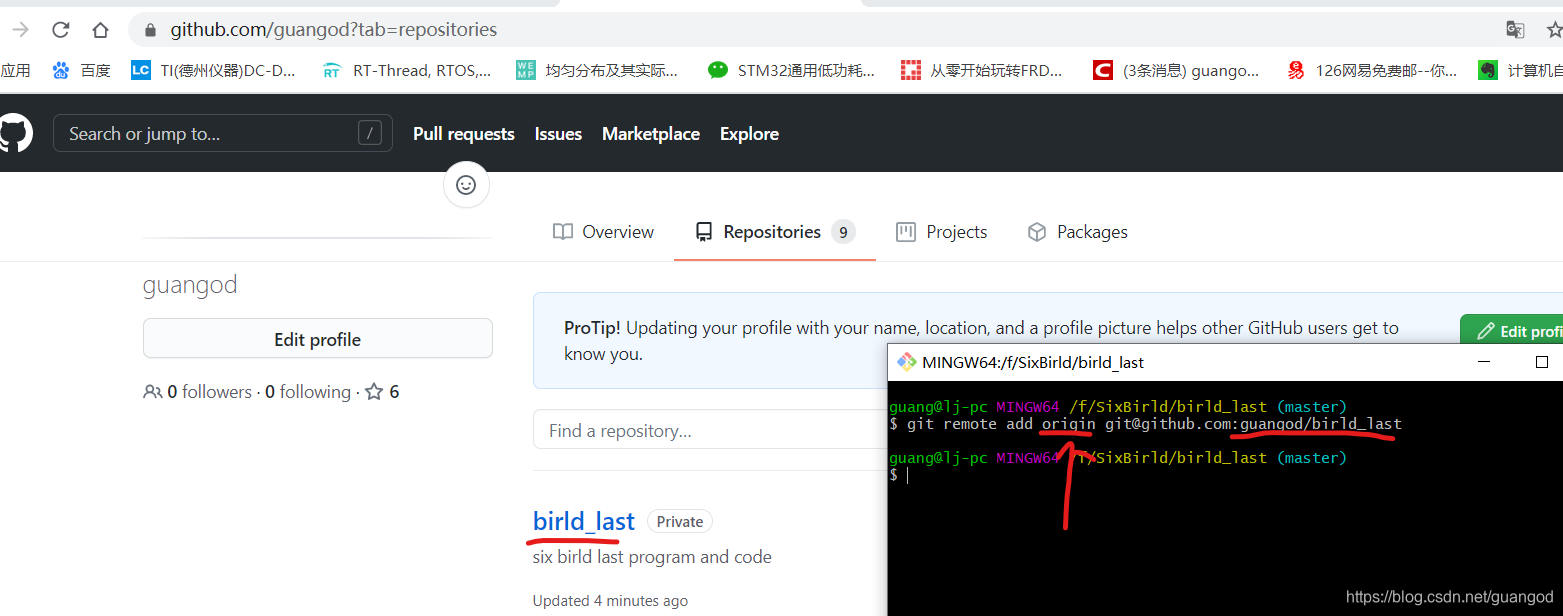1563x616 pixels.
Task: Select the Repositories tab
Action: [774, 232]
